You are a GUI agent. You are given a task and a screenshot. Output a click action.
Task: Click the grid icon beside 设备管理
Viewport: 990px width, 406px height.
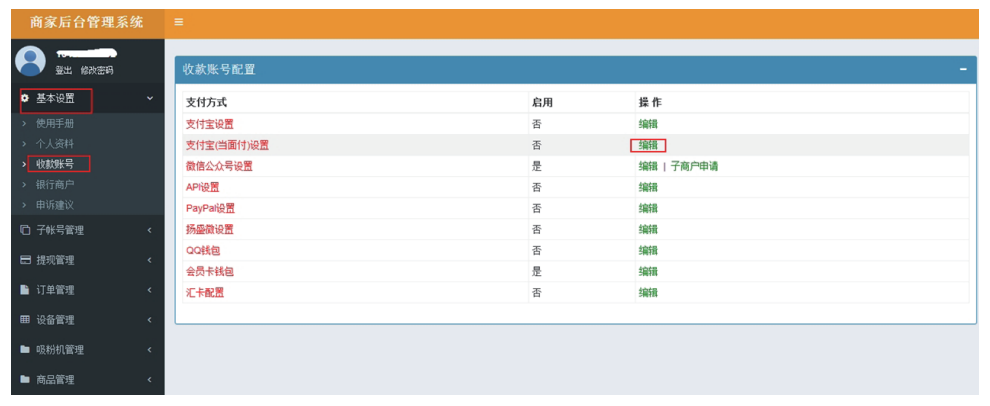(x=25, y=319)
